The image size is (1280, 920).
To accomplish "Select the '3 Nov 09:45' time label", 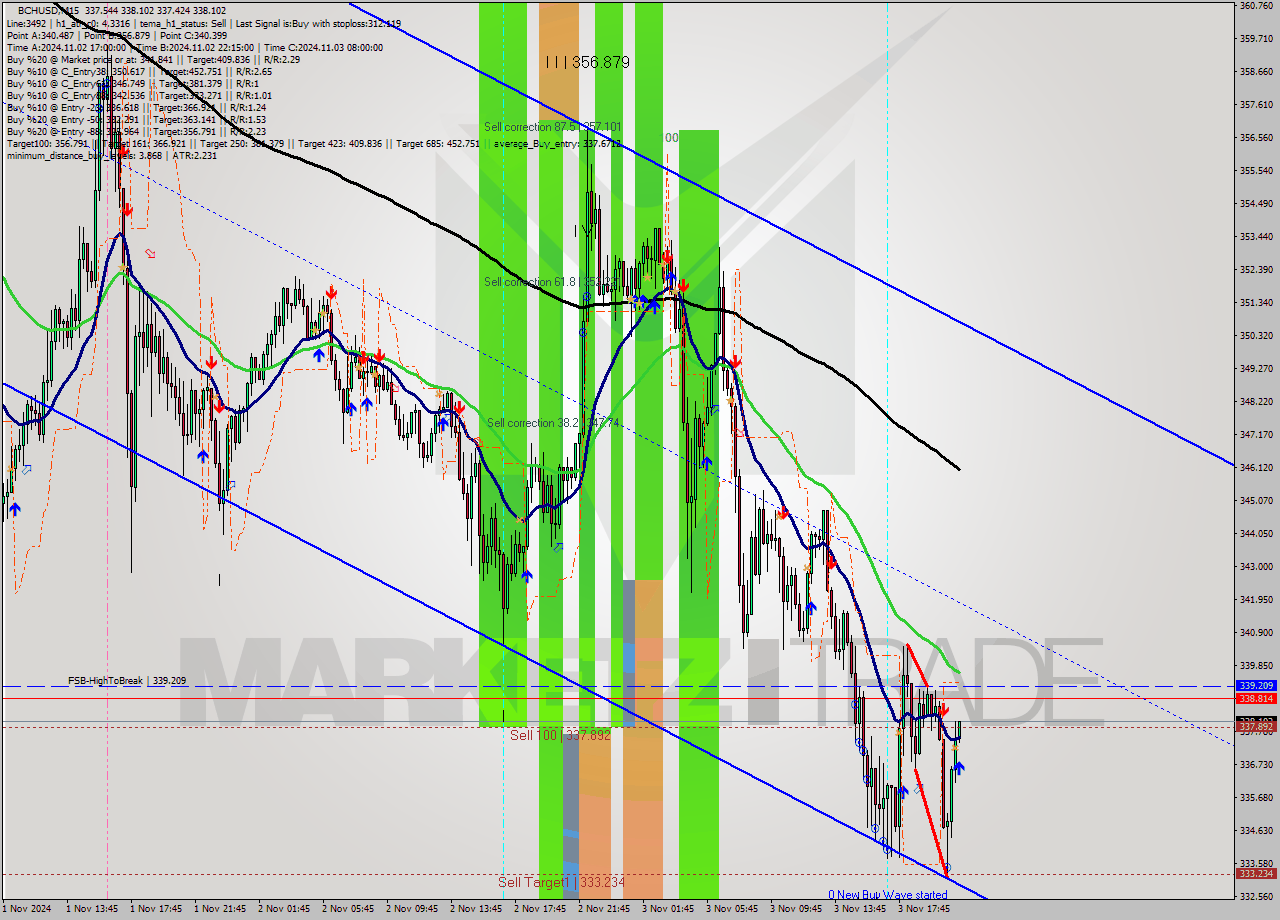I will (x=796, y=909).
